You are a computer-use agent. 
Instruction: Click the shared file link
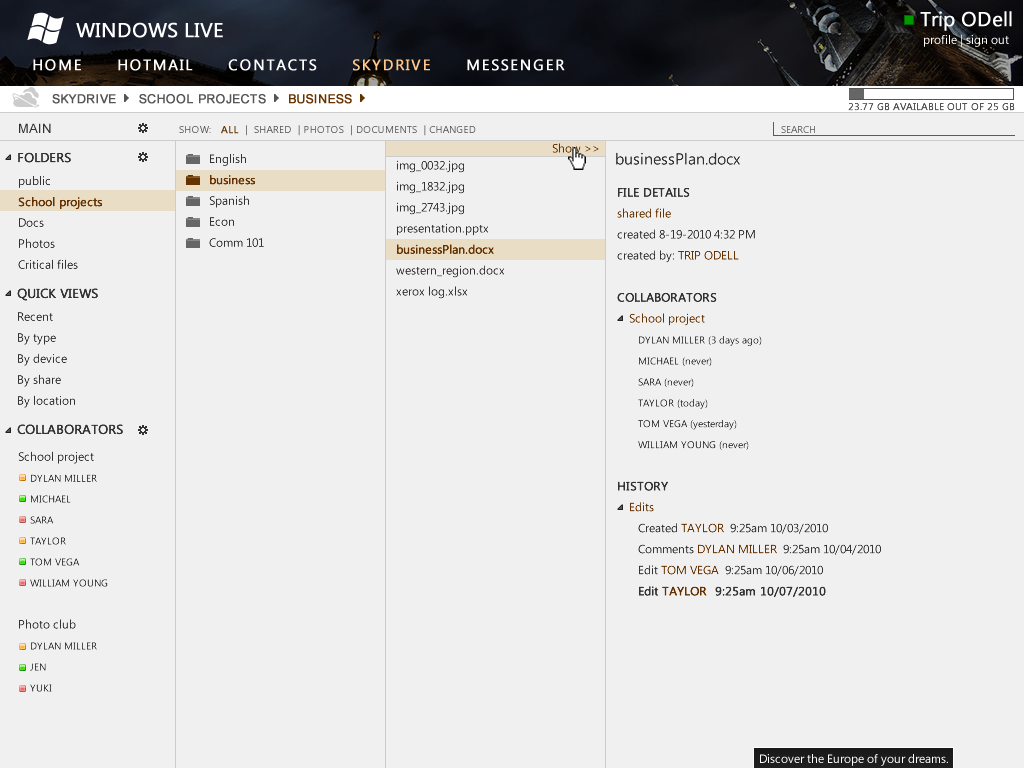coord(644,214)
